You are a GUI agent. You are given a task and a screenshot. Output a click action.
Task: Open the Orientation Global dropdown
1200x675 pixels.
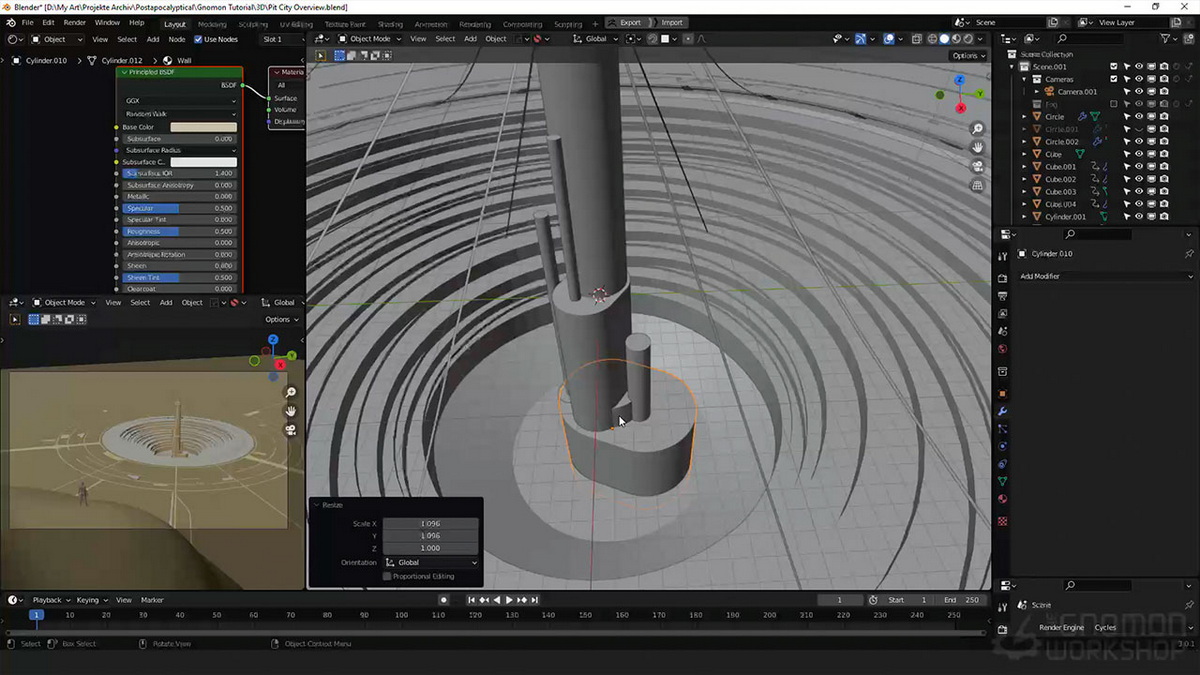431,563
